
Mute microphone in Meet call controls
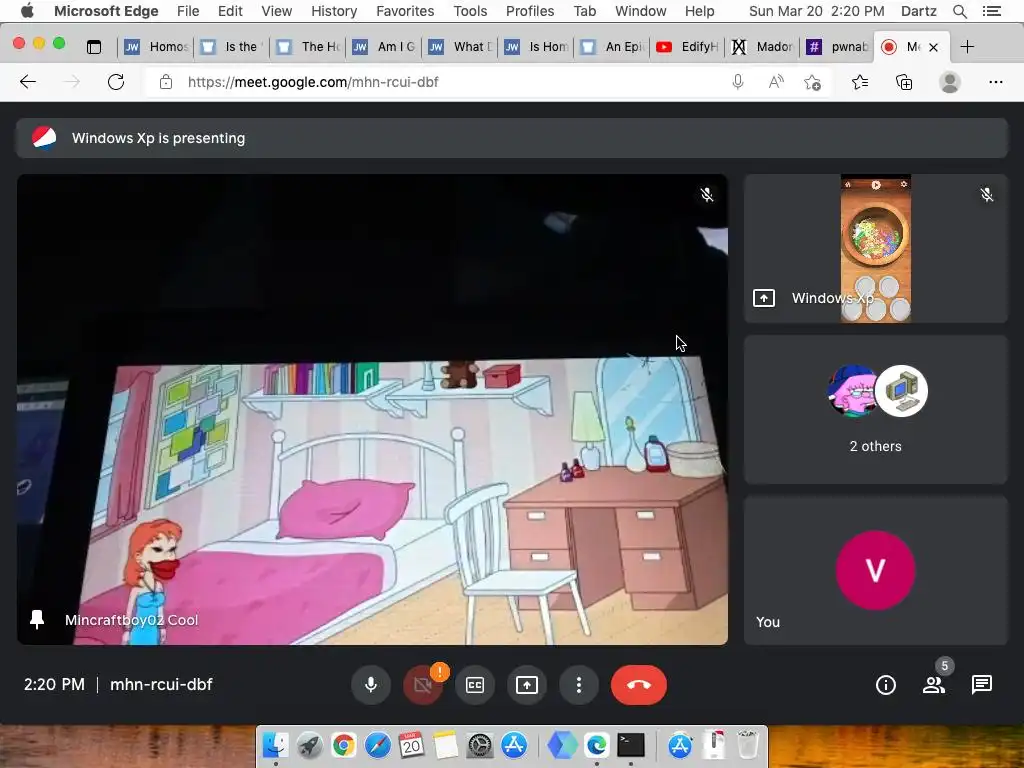point(371,684)
